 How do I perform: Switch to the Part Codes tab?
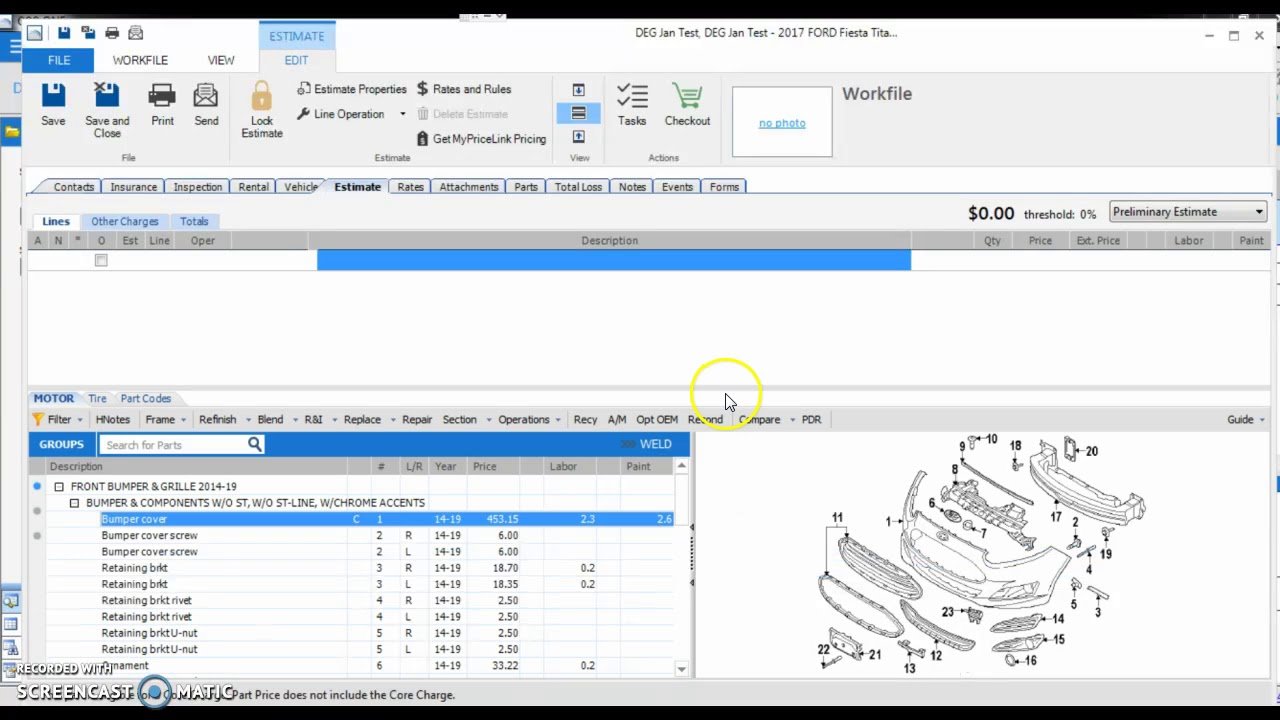pyautogui.click(x=146, y=398)
